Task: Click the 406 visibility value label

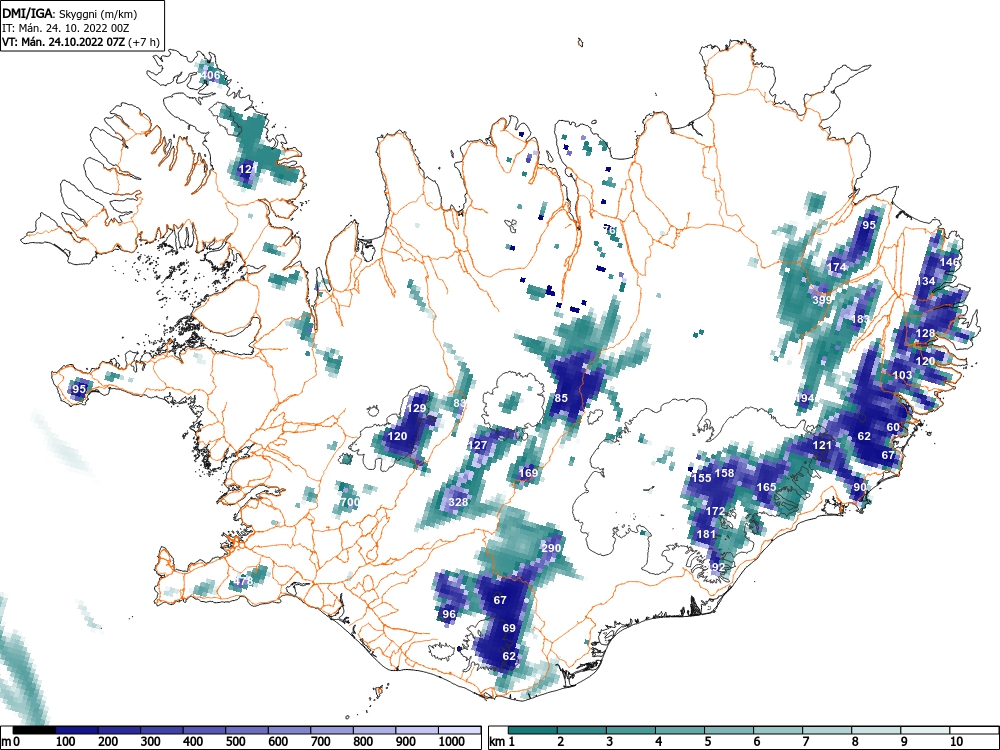Action: [x=210, y=75]
